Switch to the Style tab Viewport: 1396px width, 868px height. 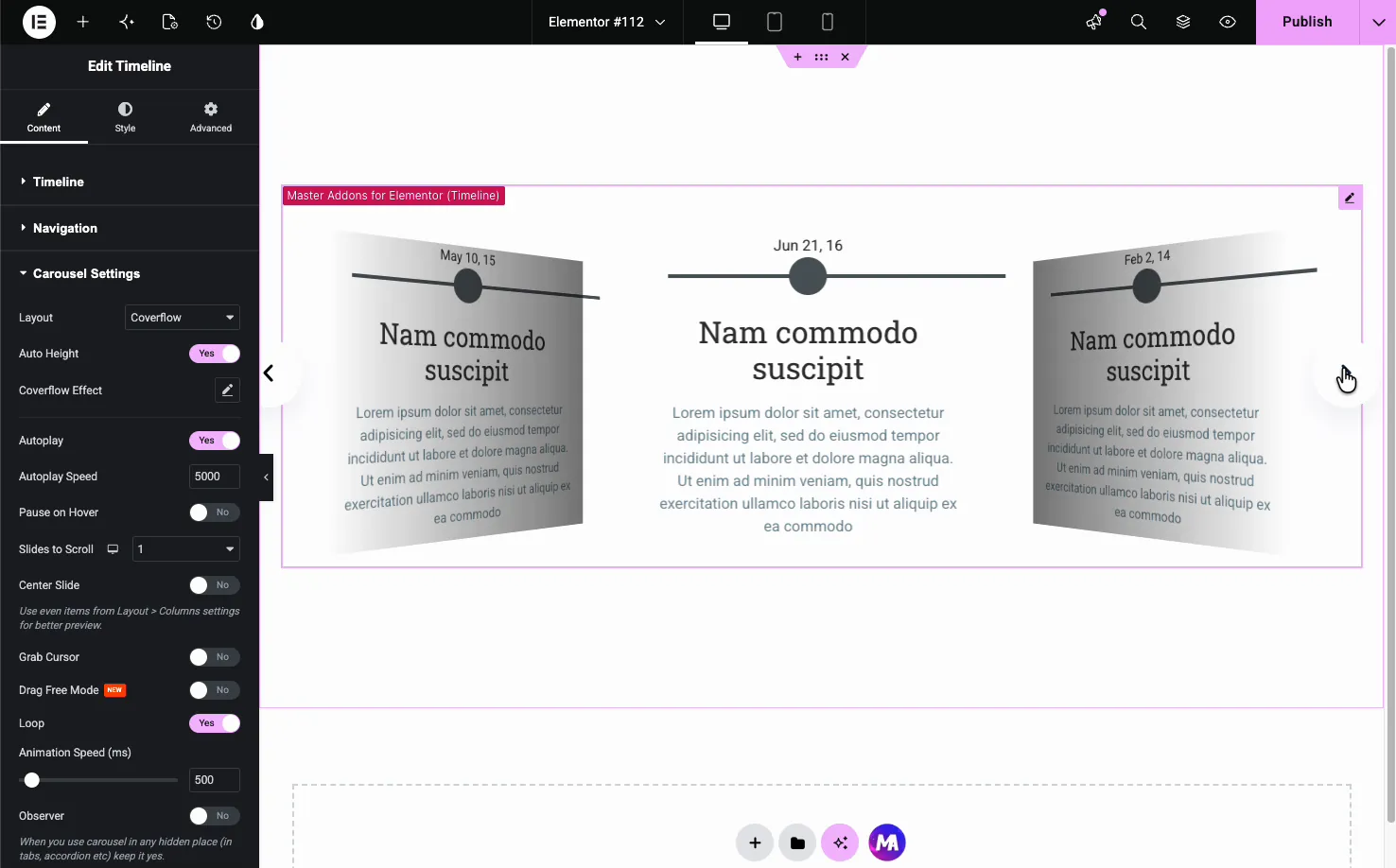[125, 117]
